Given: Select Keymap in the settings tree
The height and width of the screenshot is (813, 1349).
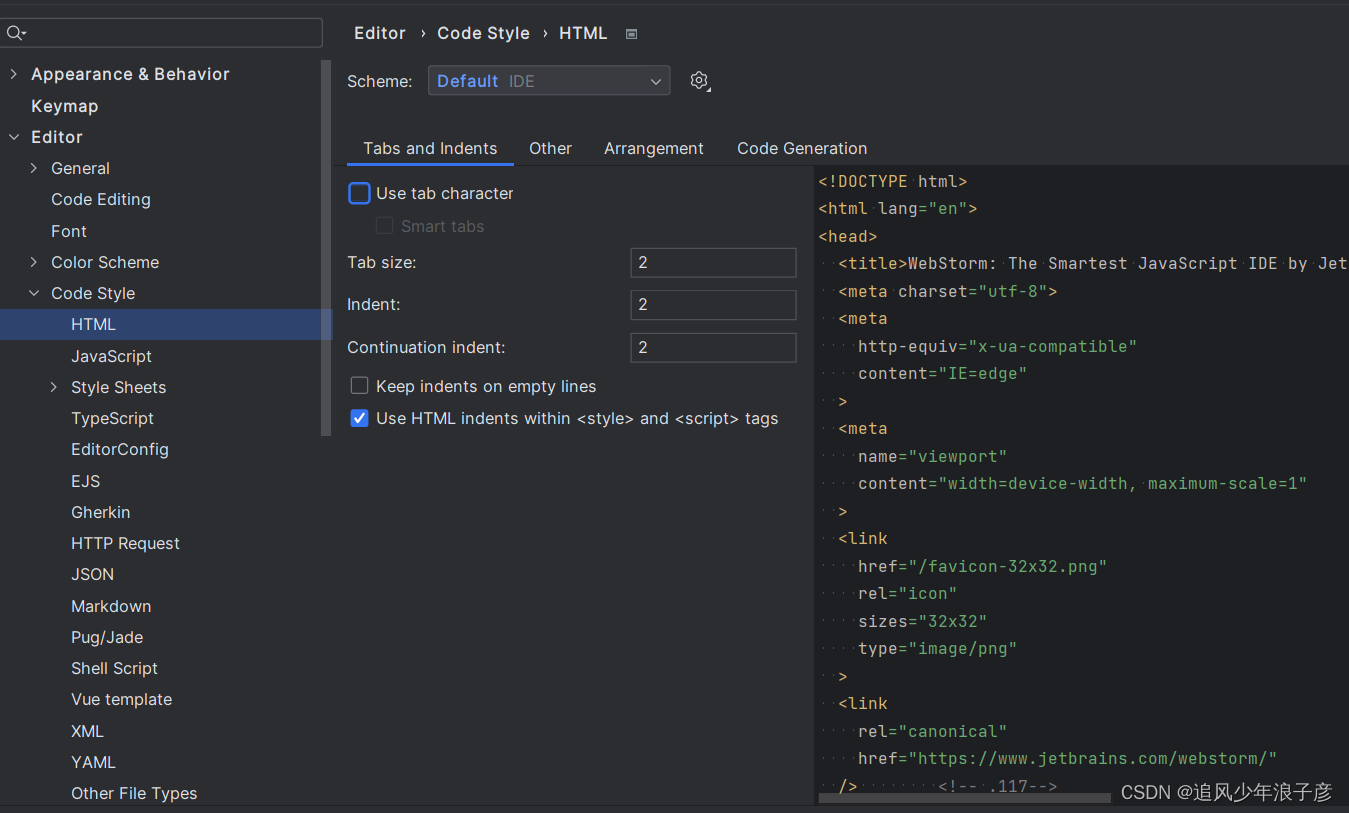Looking at the screenshot, I should pyautogui.click(x=64, y=105).
